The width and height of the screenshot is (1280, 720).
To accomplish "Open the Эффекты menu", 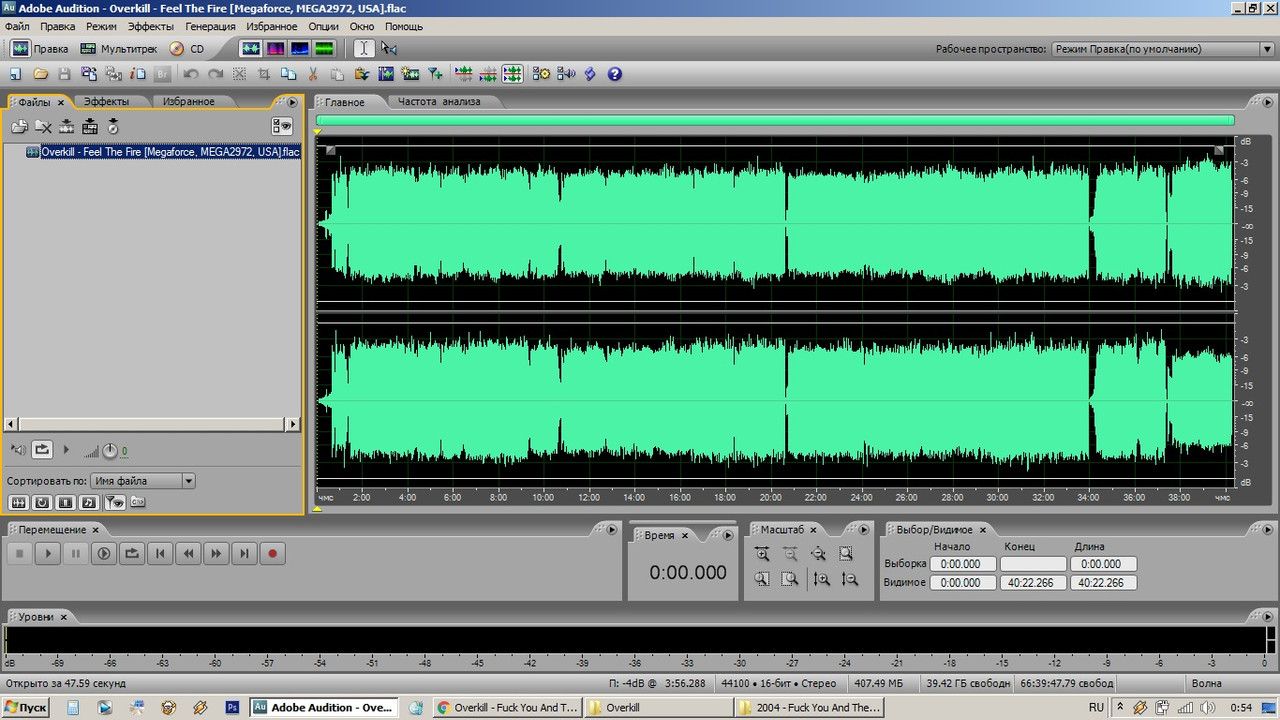I will click(150, 26).
